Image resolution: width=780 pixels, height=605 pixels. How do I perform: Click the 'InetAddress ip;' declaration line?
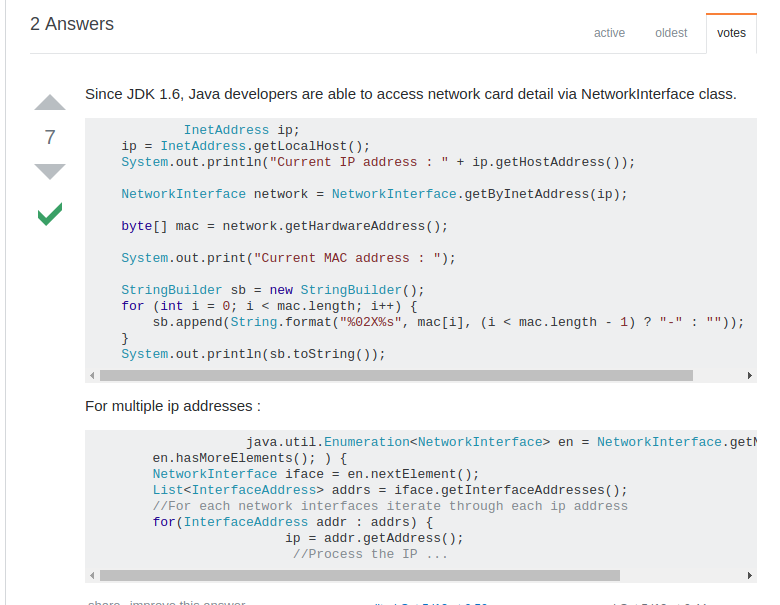[x=242, y=130]
